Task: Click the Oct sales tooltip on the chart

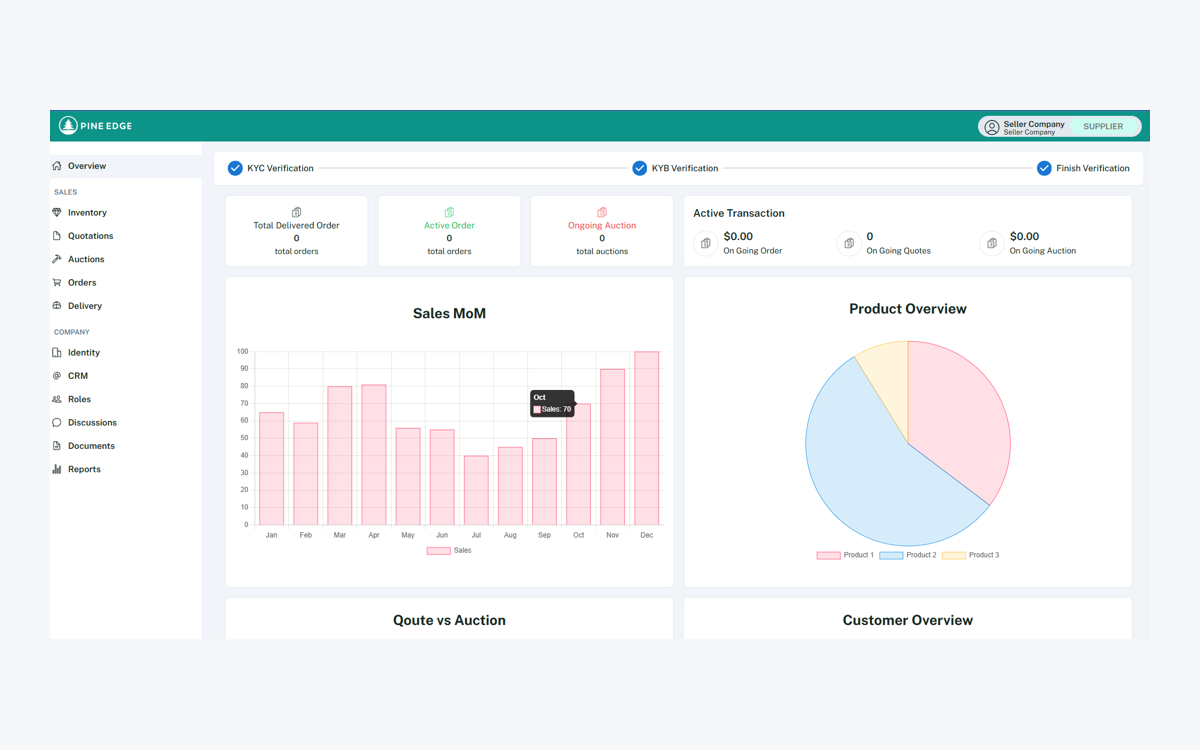Action: pos(553,404)
